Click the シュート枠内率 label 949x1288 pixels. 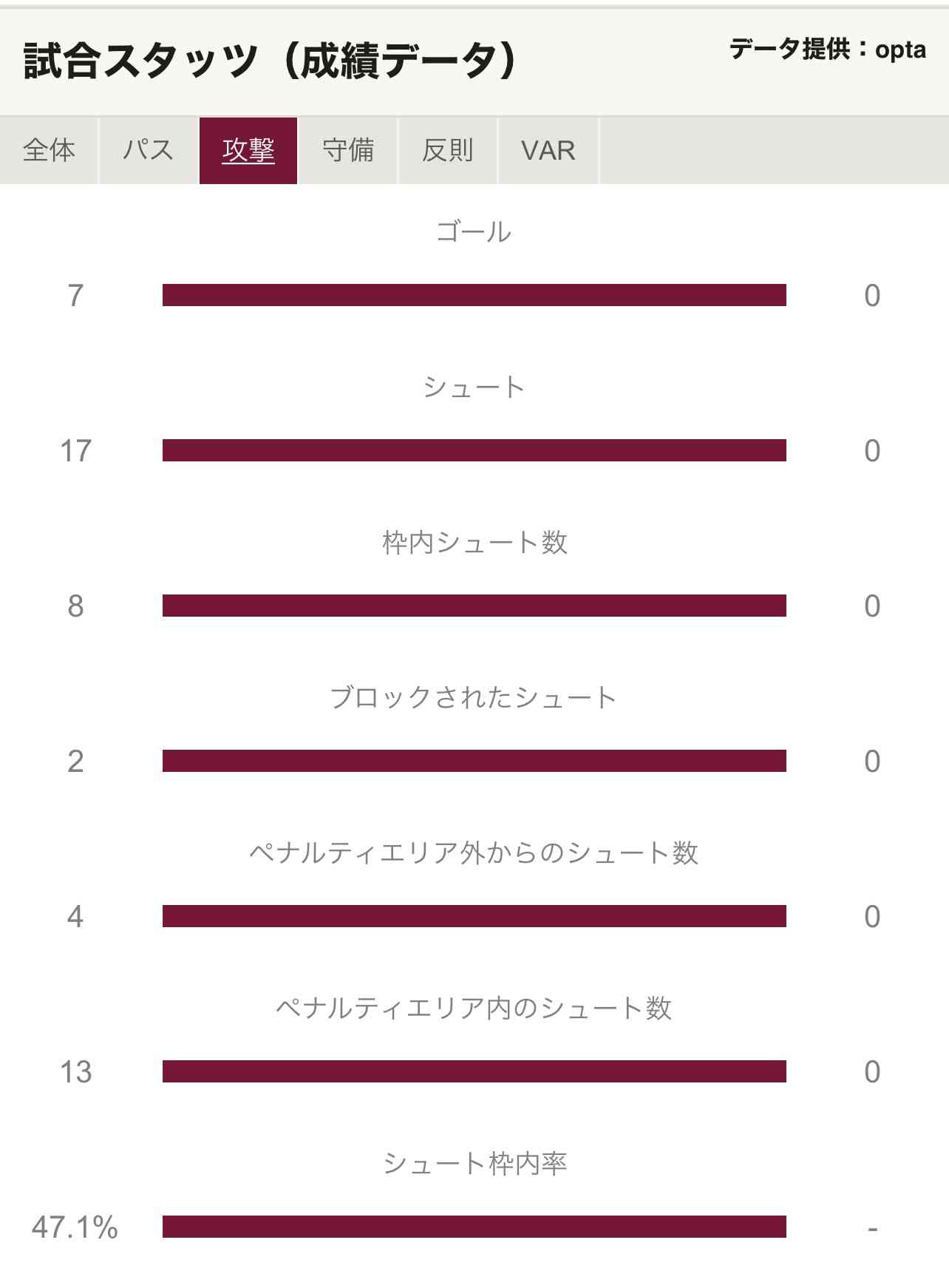pos(475,1164)
